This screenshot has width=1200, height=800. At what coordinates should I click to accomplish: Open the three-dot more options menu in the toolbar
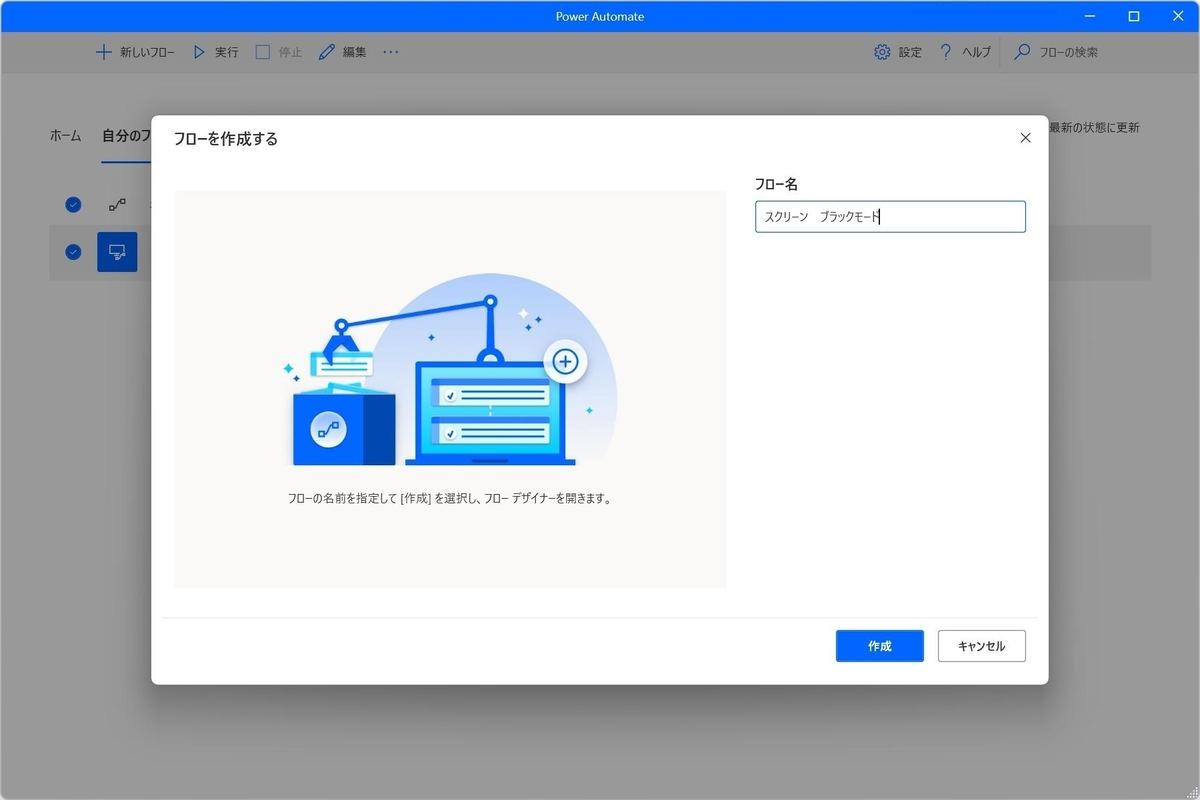tap(390, 52)
